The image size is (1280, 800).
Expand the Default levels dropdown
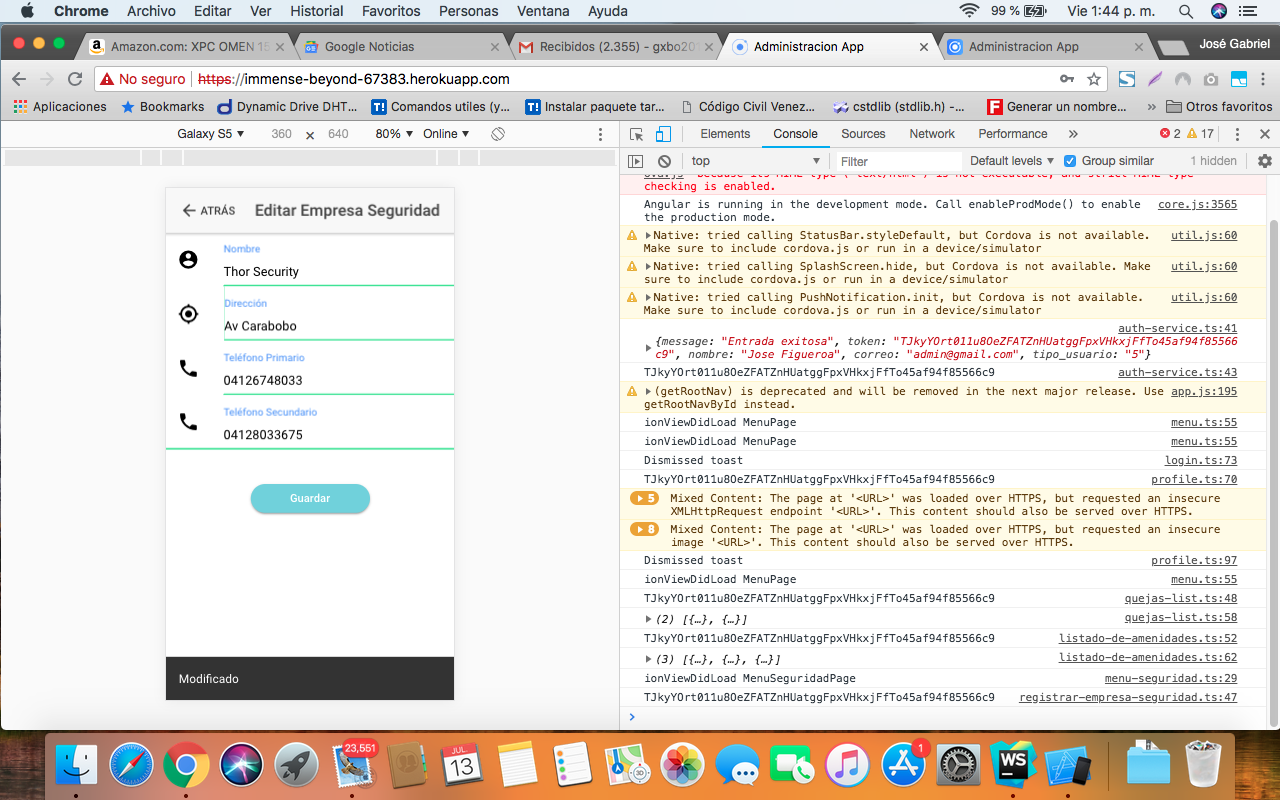pyautogui.click(x=1012, y=161)
